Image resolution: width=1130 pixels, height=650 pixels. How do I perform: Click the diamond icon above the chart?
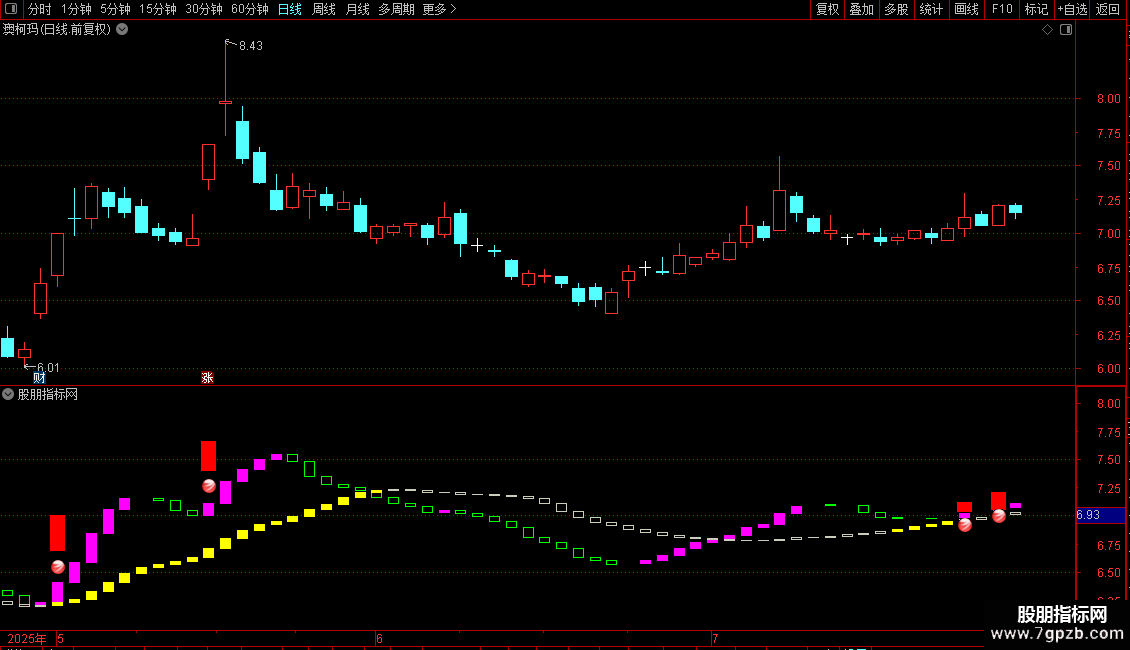1048,30
